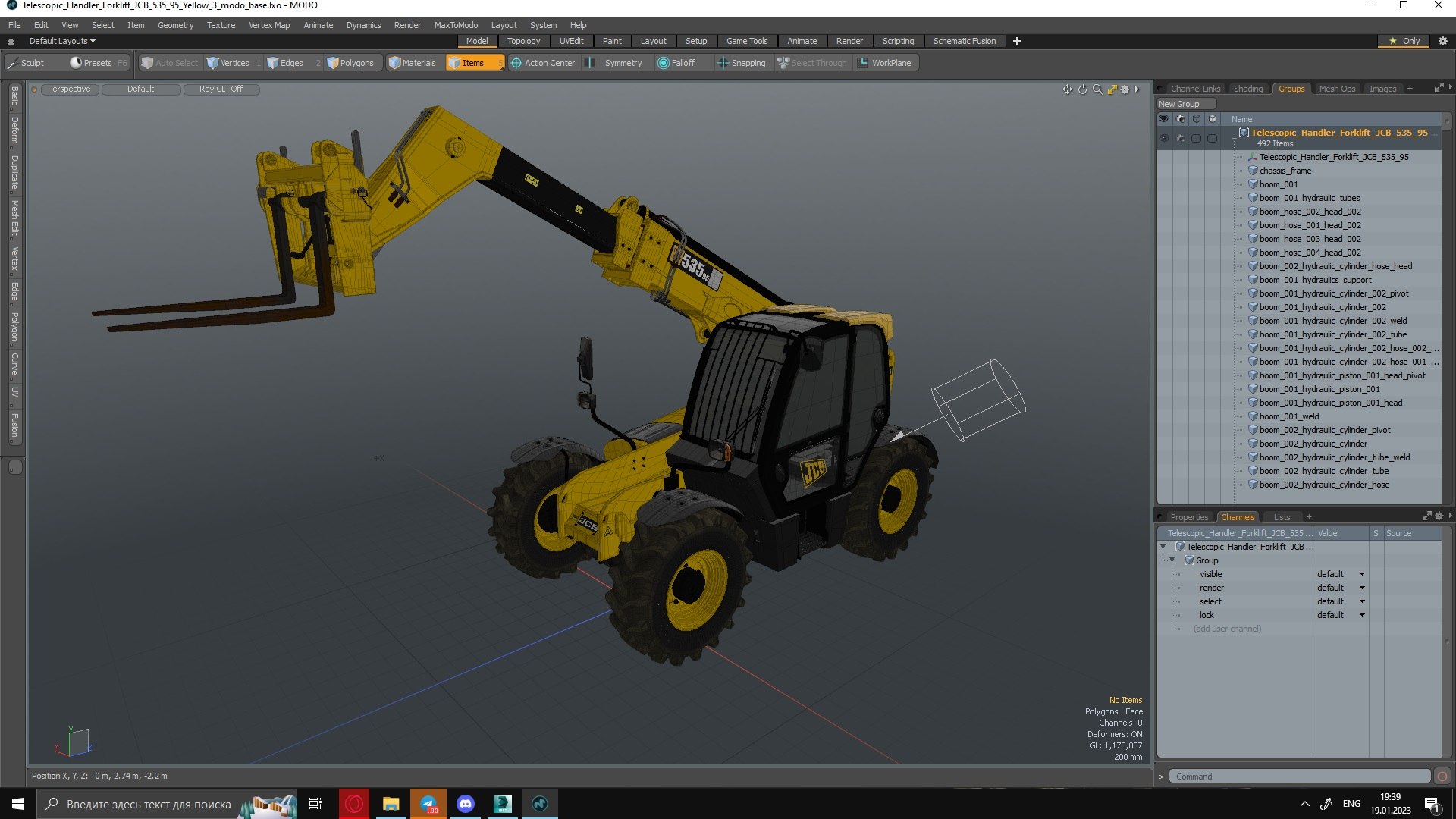
Task: Open viewport settings gear icon
Action: tap(1125, 89)
